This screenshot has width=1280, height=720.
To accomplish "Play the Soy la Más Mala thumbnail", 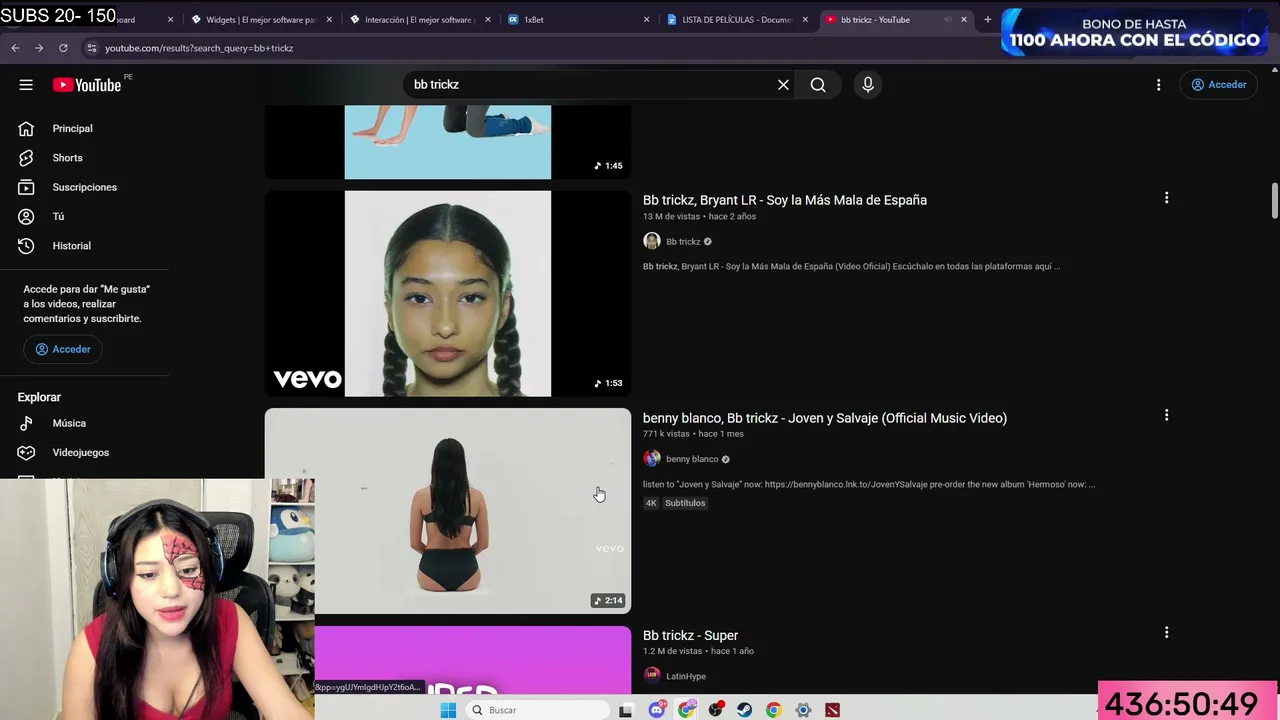I will point(448,294).
